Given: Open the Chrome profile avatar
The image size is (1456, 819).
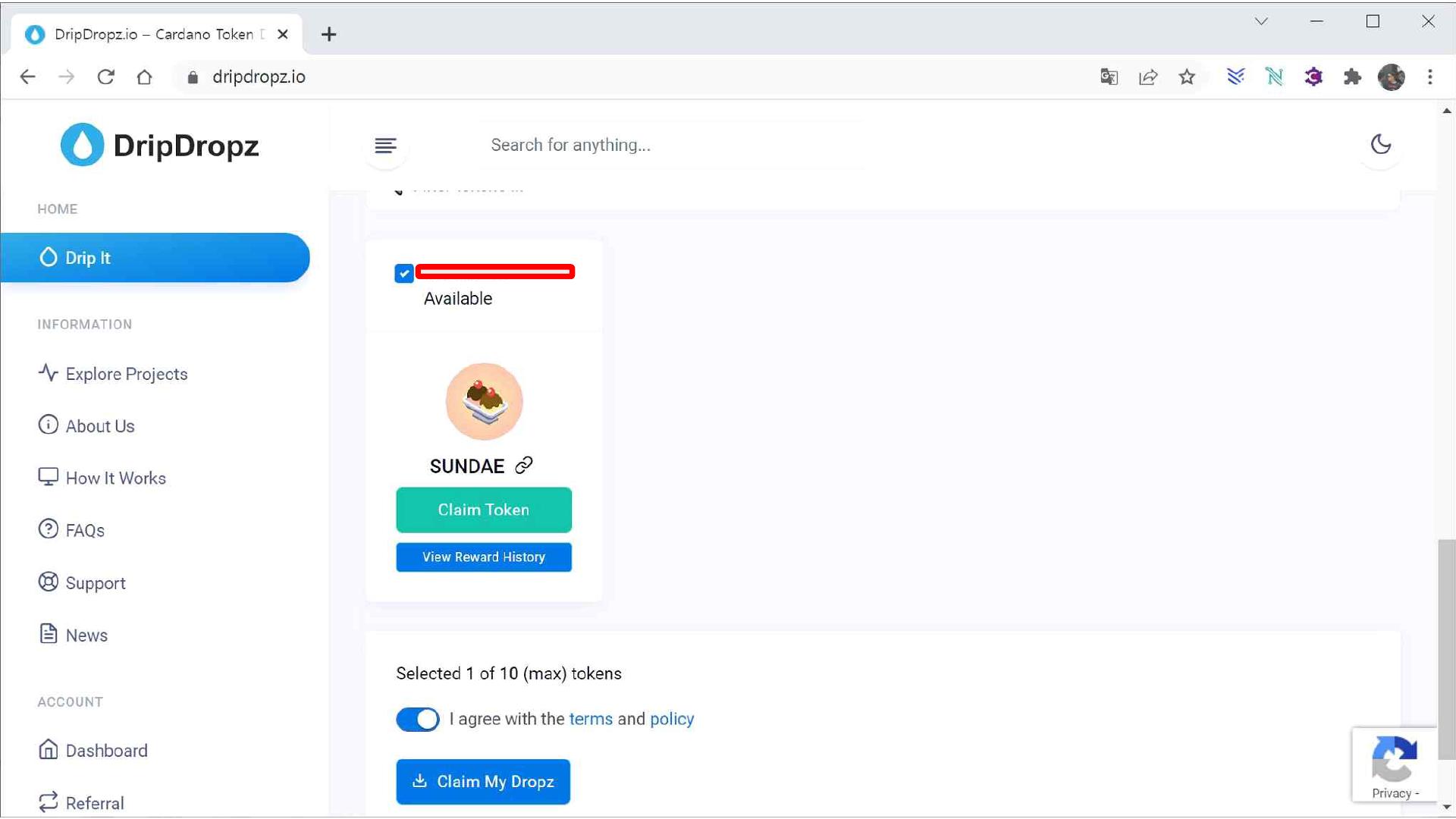Looking at the screenshot, I should tap(1392, 77).
